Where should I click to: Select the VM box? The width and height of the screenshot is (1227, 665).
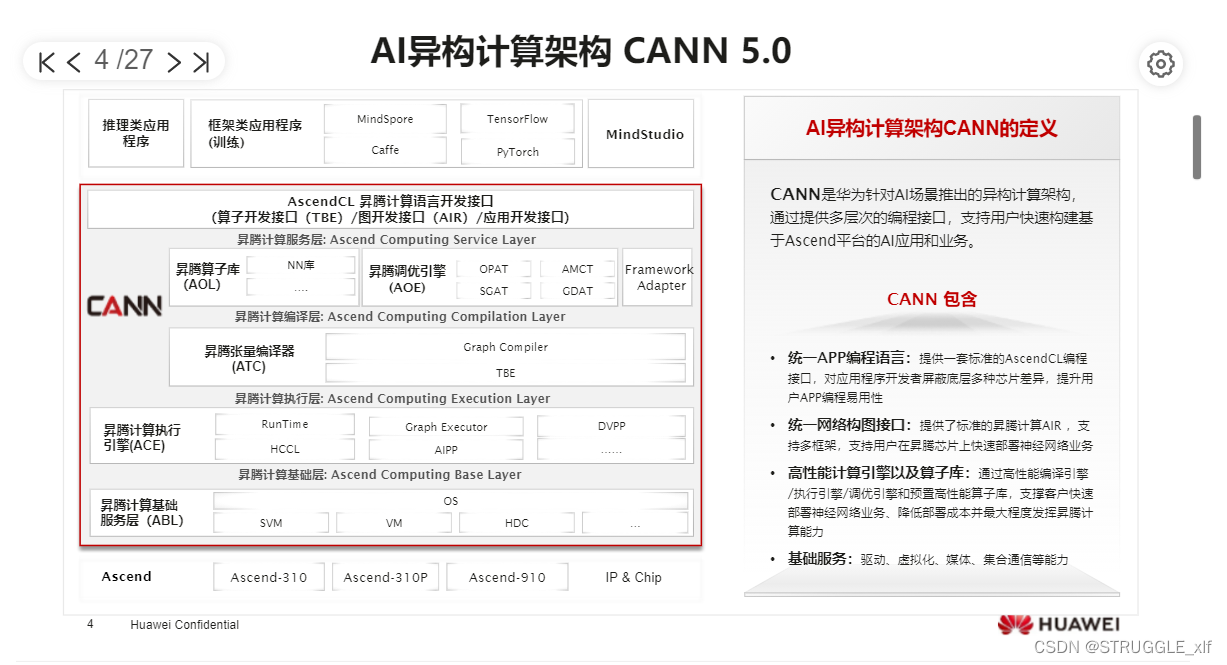coord(393,523)
